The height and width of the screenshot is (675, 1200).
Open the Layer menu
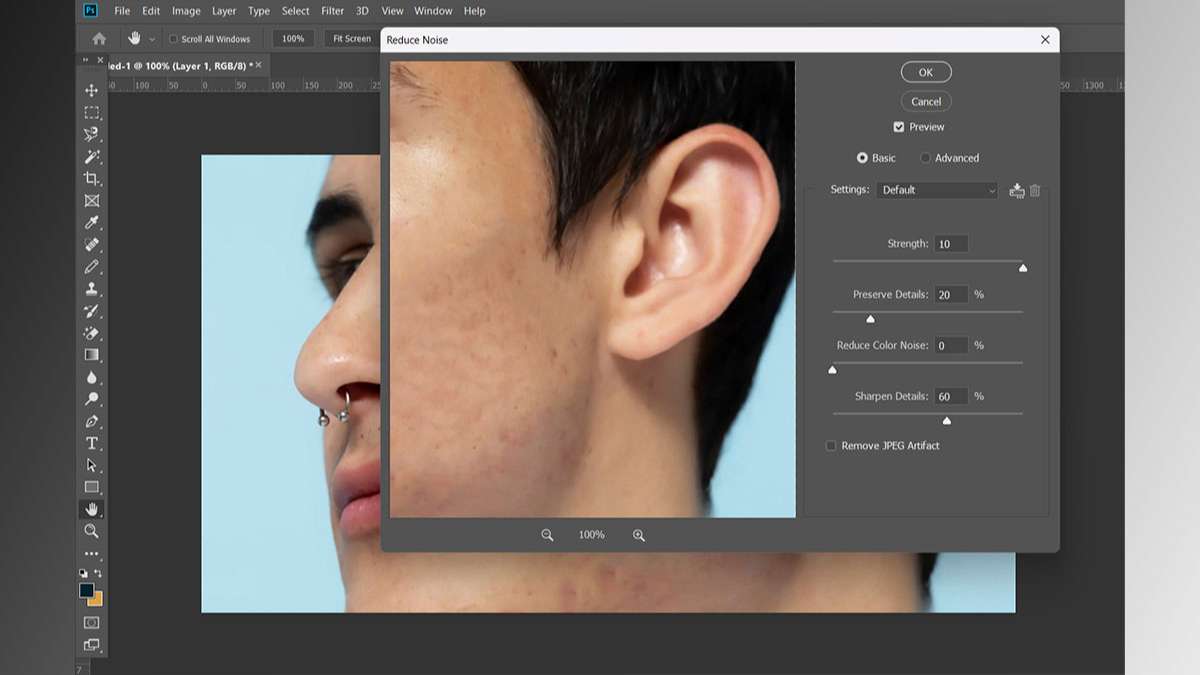click(x=224, y=11)
